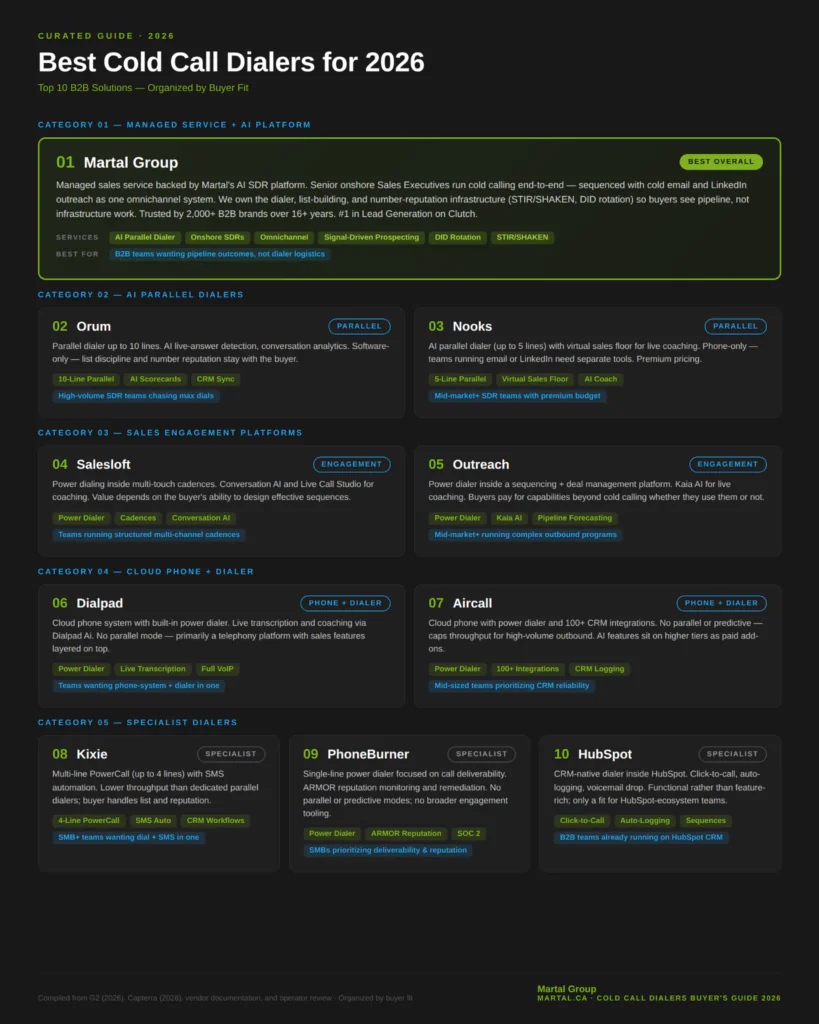The width and height of the screenshot is (819, 1024).
Task: Click 'High-volume SDR teams chasing max dials'
Action: (136, 396)
